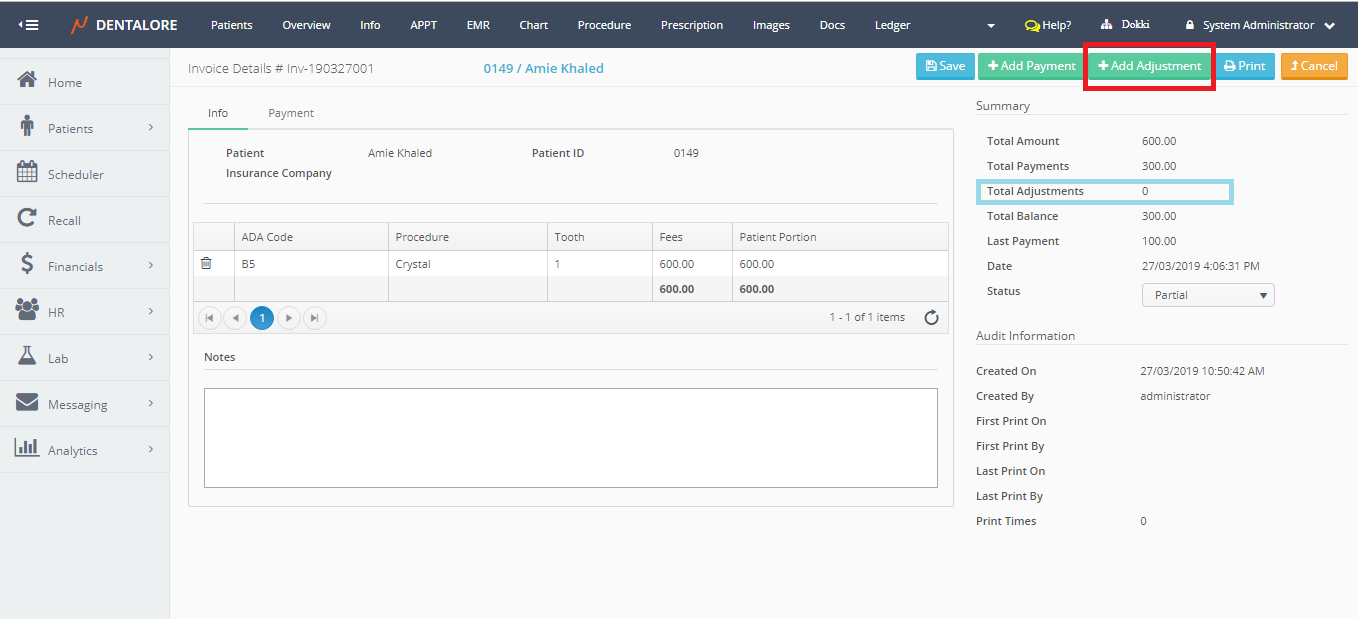Click the Home icon in sidebar

click(28, 81)
